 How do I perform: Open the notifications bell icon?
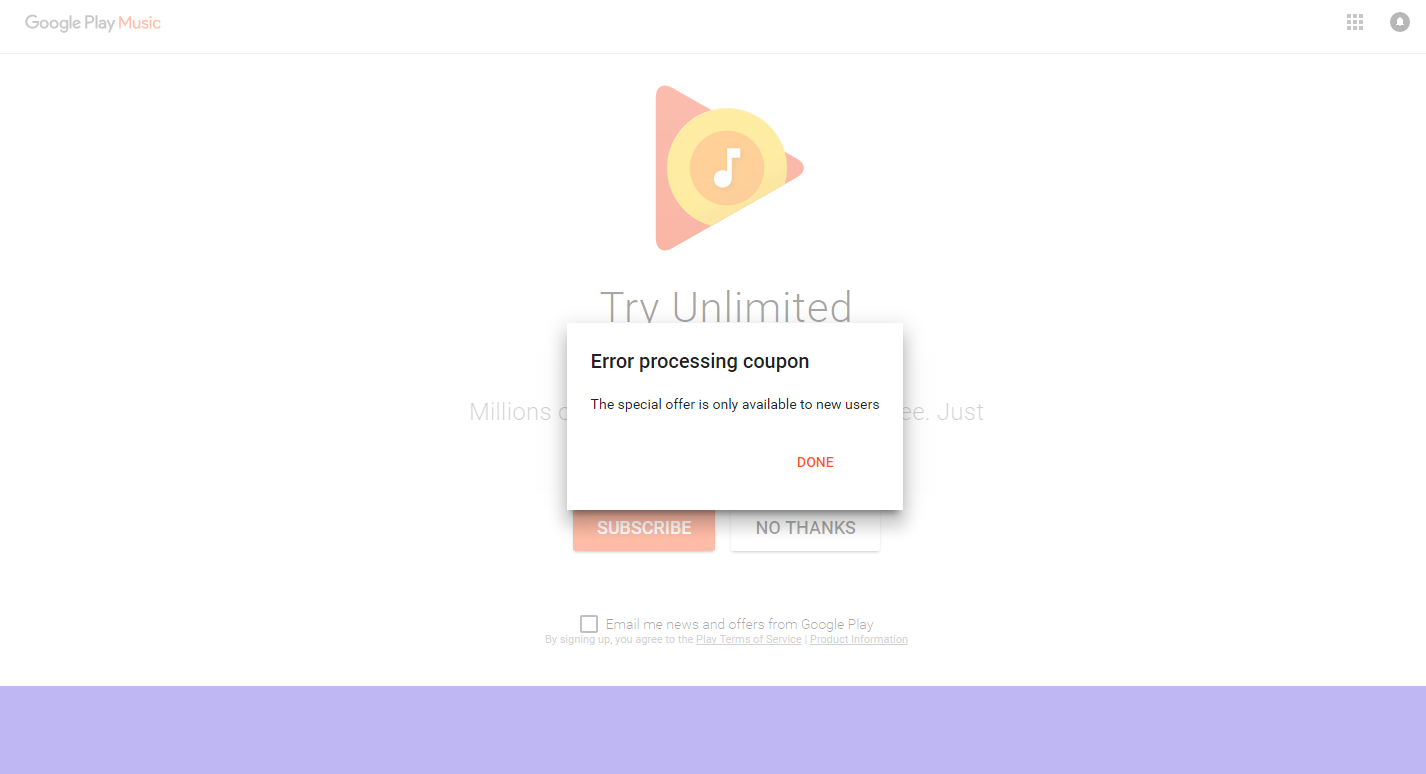pyautogui.click(x=1400, y=22)
